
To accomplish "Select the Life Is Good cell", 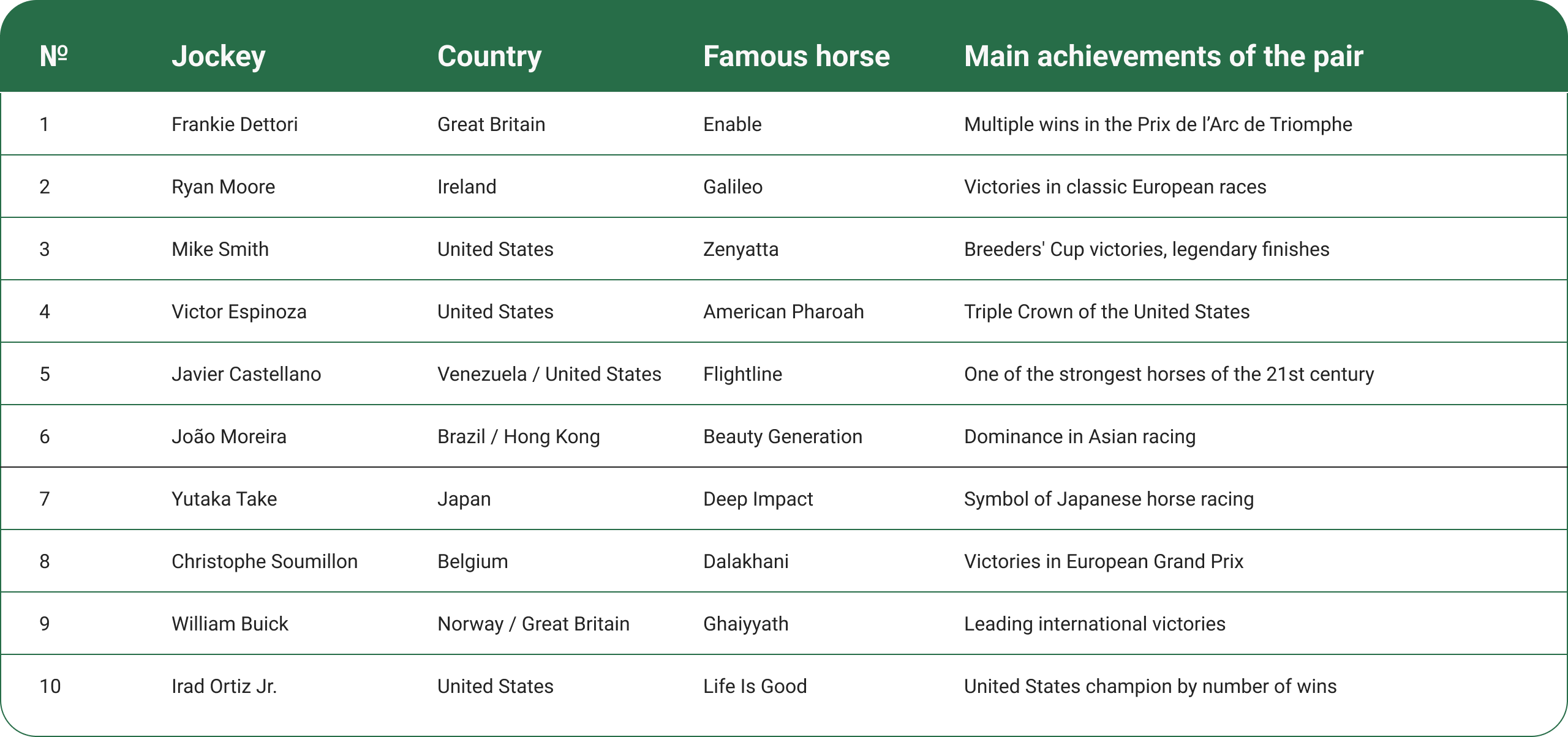I will point(755,687).
